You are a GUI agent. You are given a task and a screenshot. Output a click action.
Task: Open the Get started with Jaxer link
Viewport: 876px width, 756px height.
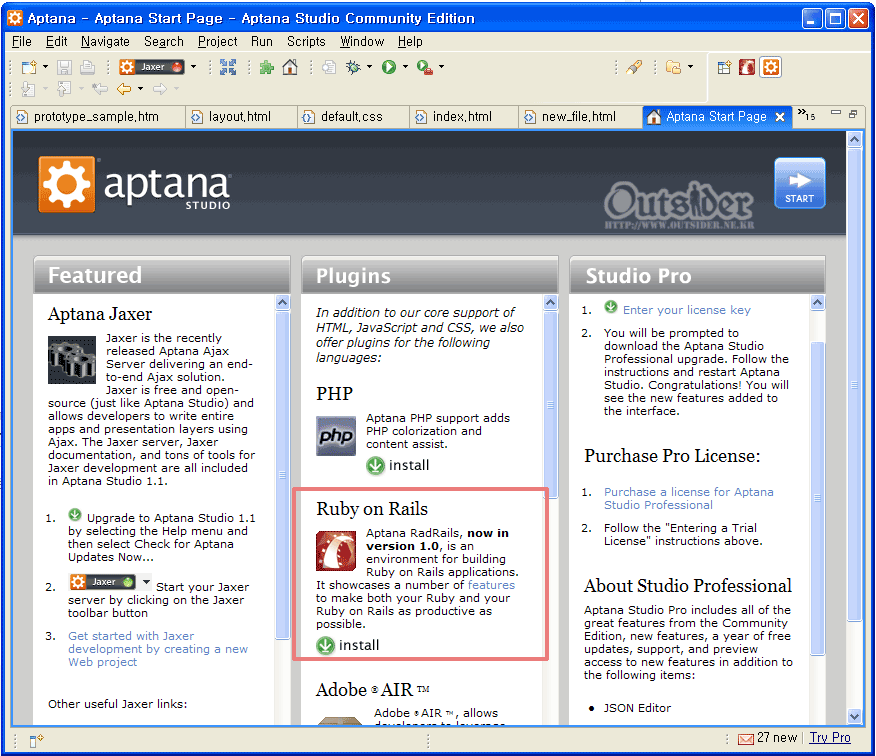(158, 649)
